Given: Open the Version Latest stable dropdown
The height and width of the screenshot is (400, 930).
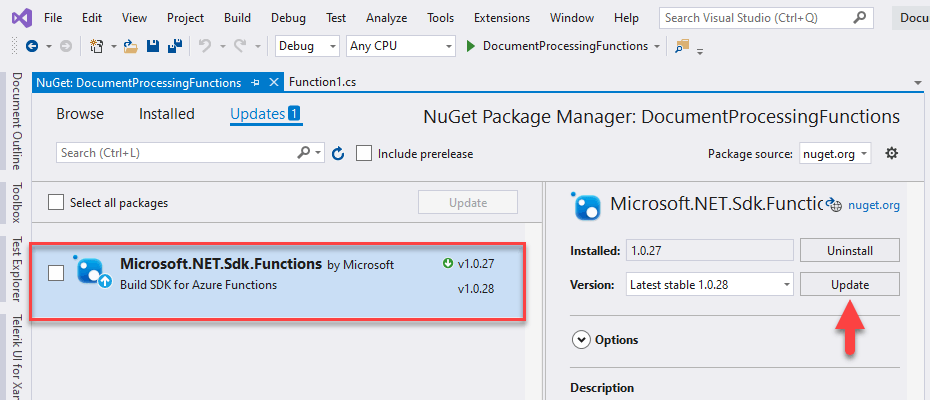Looking at the screenshot, I should 710,285.
